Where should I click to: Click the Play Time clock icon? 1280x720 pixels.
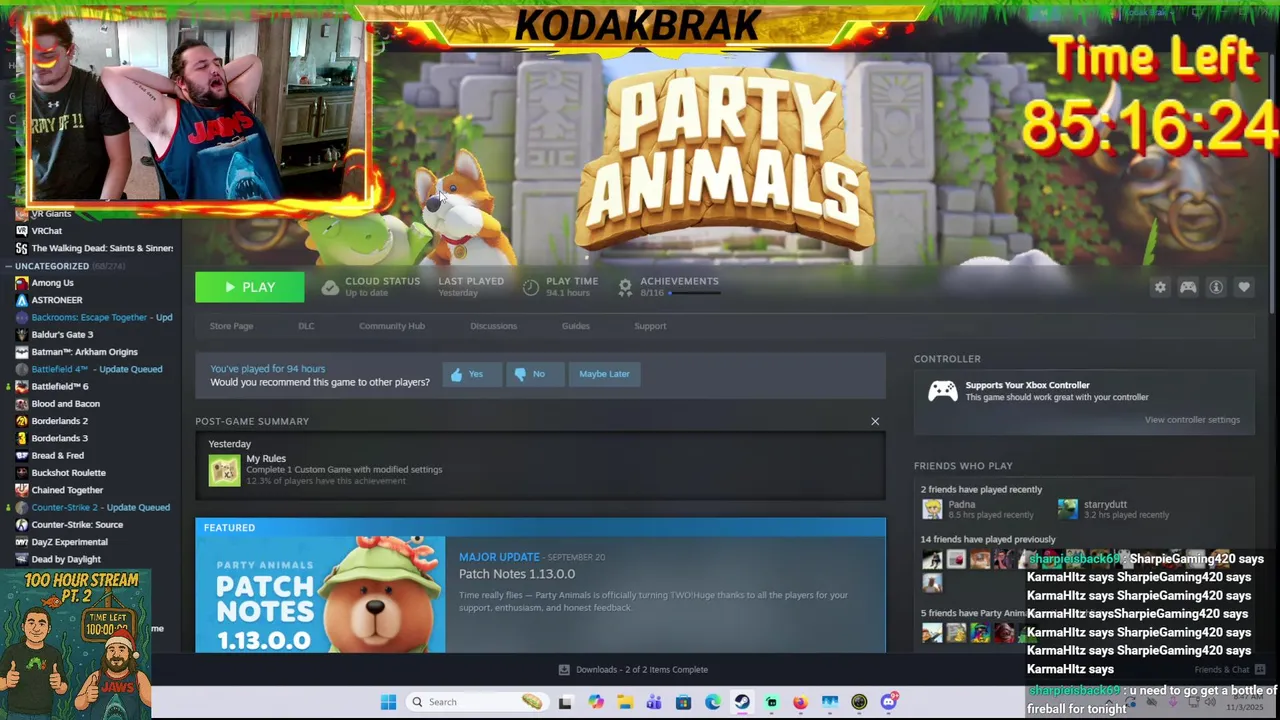[x=530, y=287]
